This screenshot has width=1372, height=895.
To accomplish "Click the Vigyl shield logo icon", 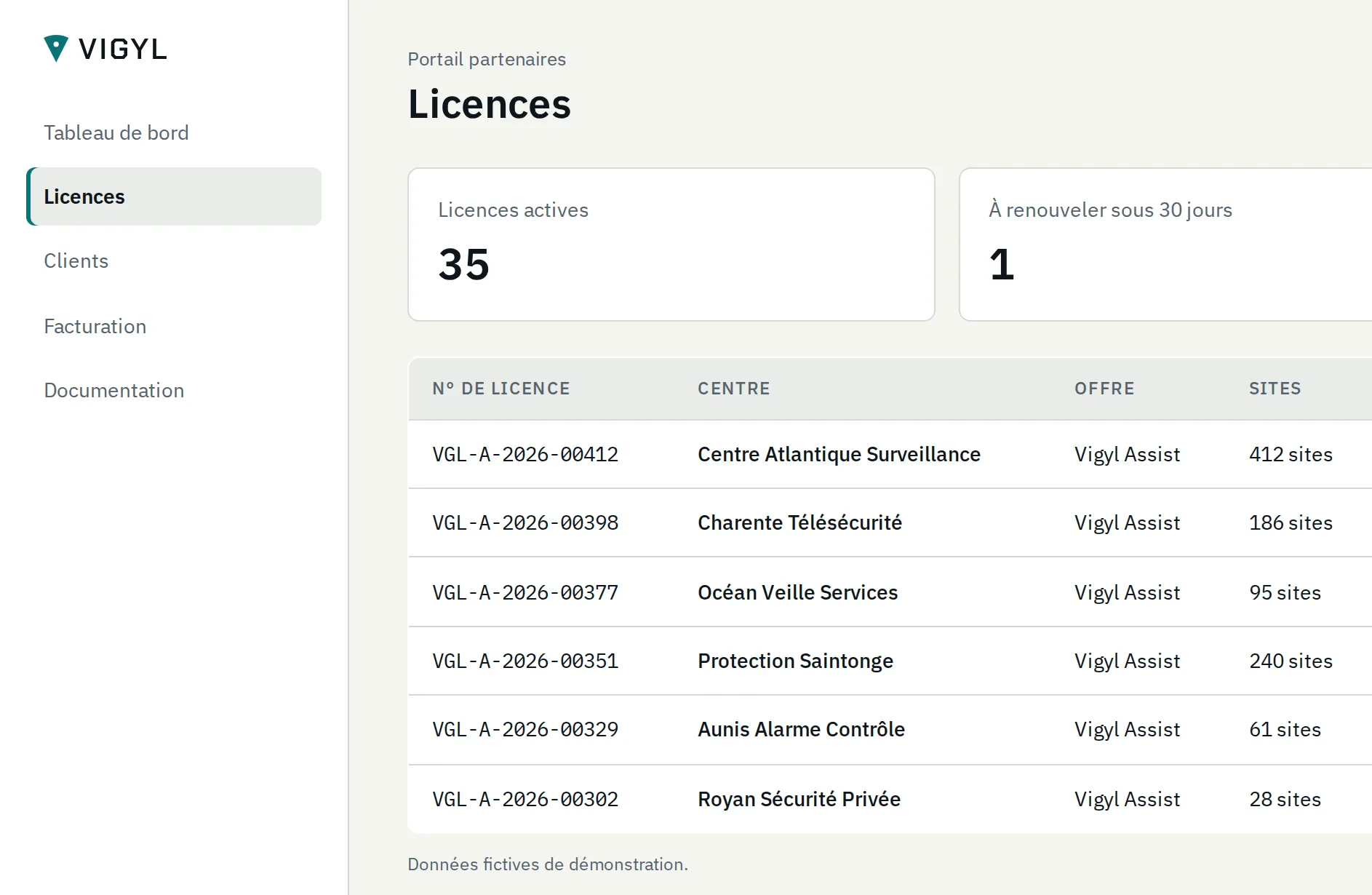I will [56, 49].
